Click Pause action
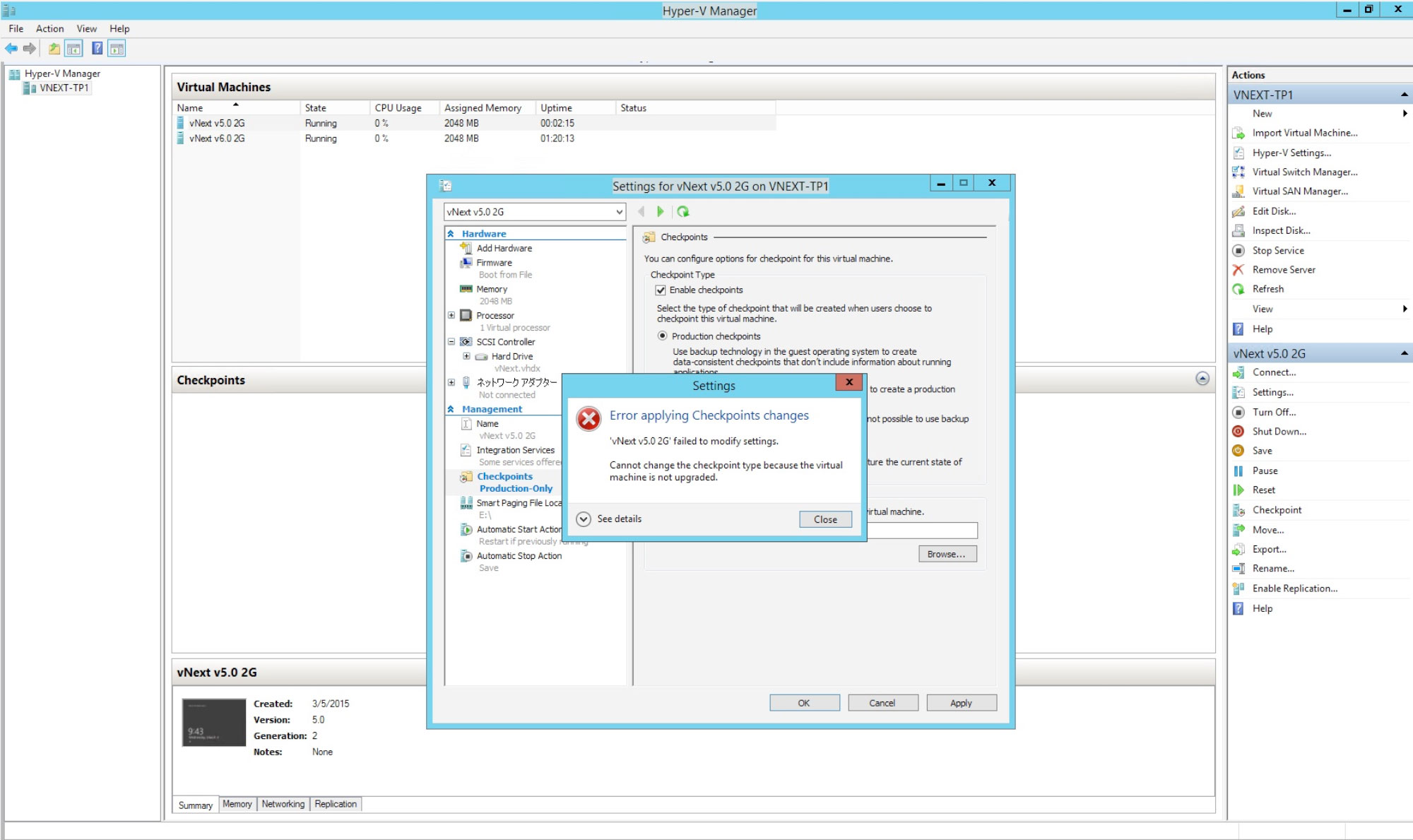 pyautogui.click(x=1265, y=471)
